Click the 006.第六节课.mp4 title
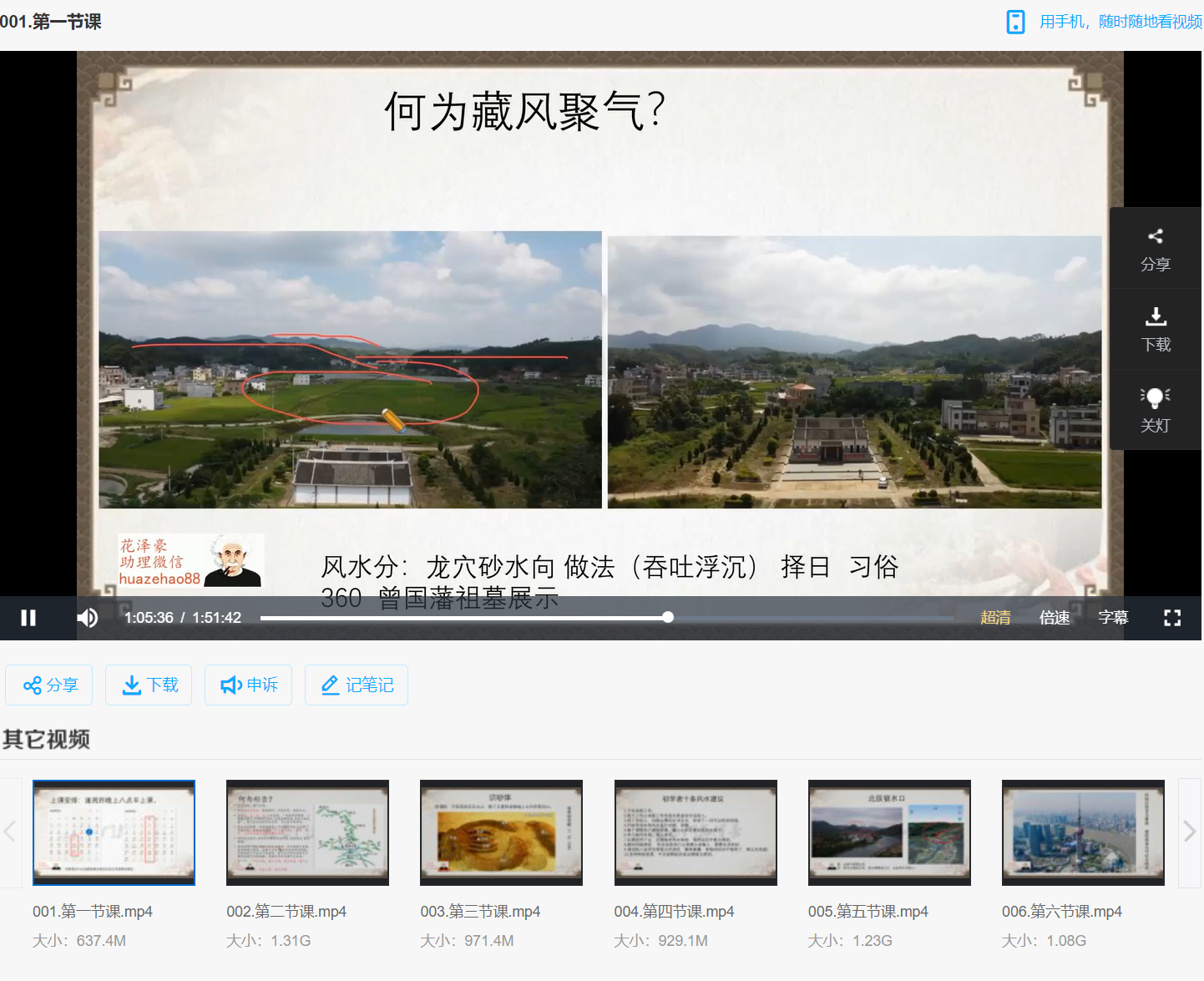Image resolution: width=1204 pixels, height=981 pixels. 1061,912
